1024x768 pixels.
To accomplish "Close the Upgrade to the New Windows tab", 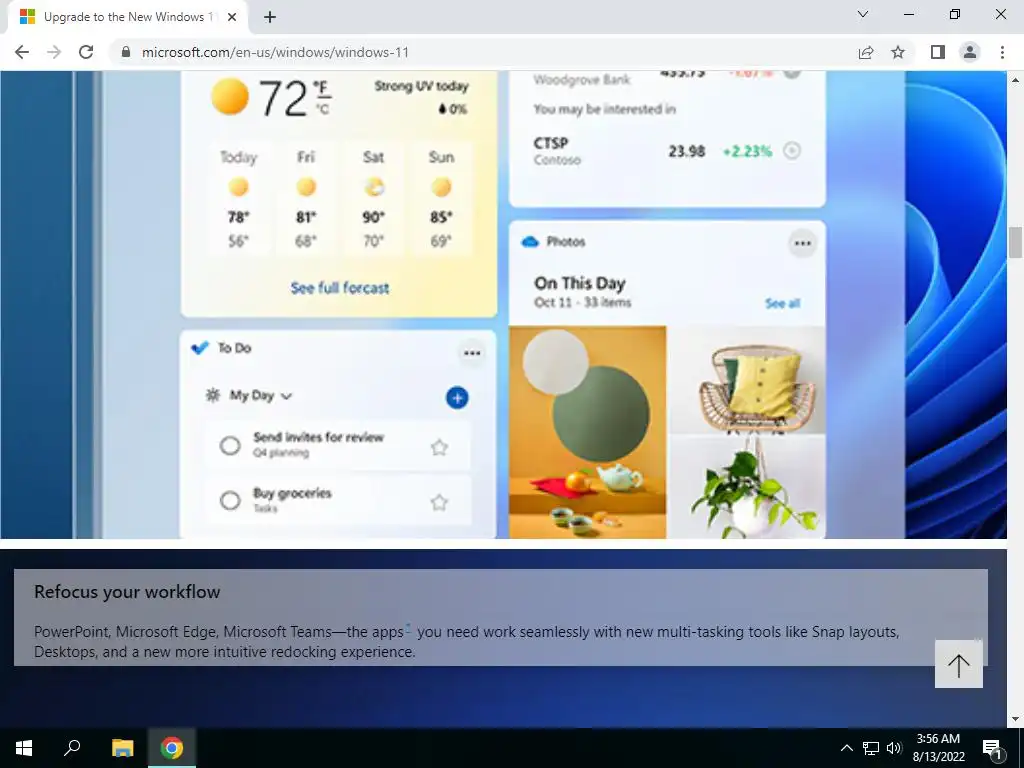I will [232, 17].
